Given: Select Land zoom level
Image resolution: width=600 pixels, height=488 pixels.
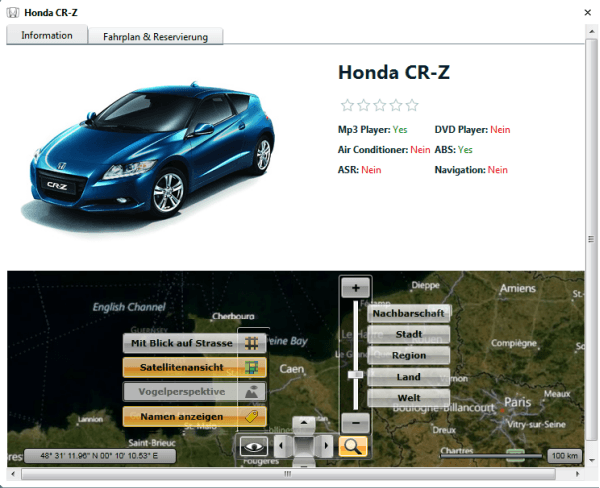Looking at the screenshot, I should click(408, 377).
